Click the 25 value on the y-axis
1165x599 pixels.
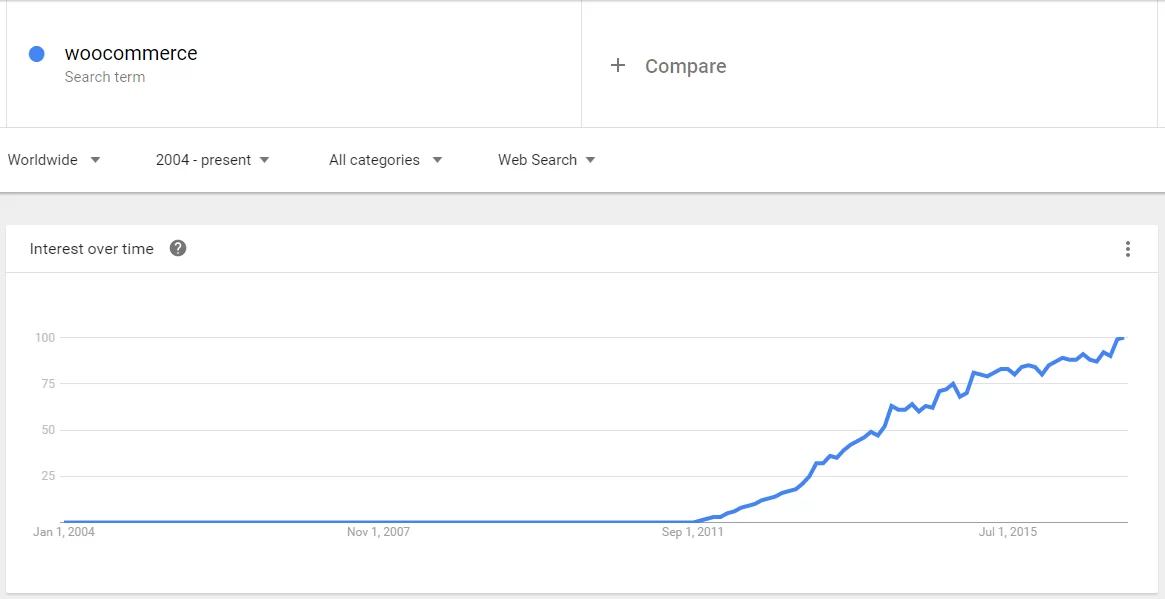(x=47, y=476)
